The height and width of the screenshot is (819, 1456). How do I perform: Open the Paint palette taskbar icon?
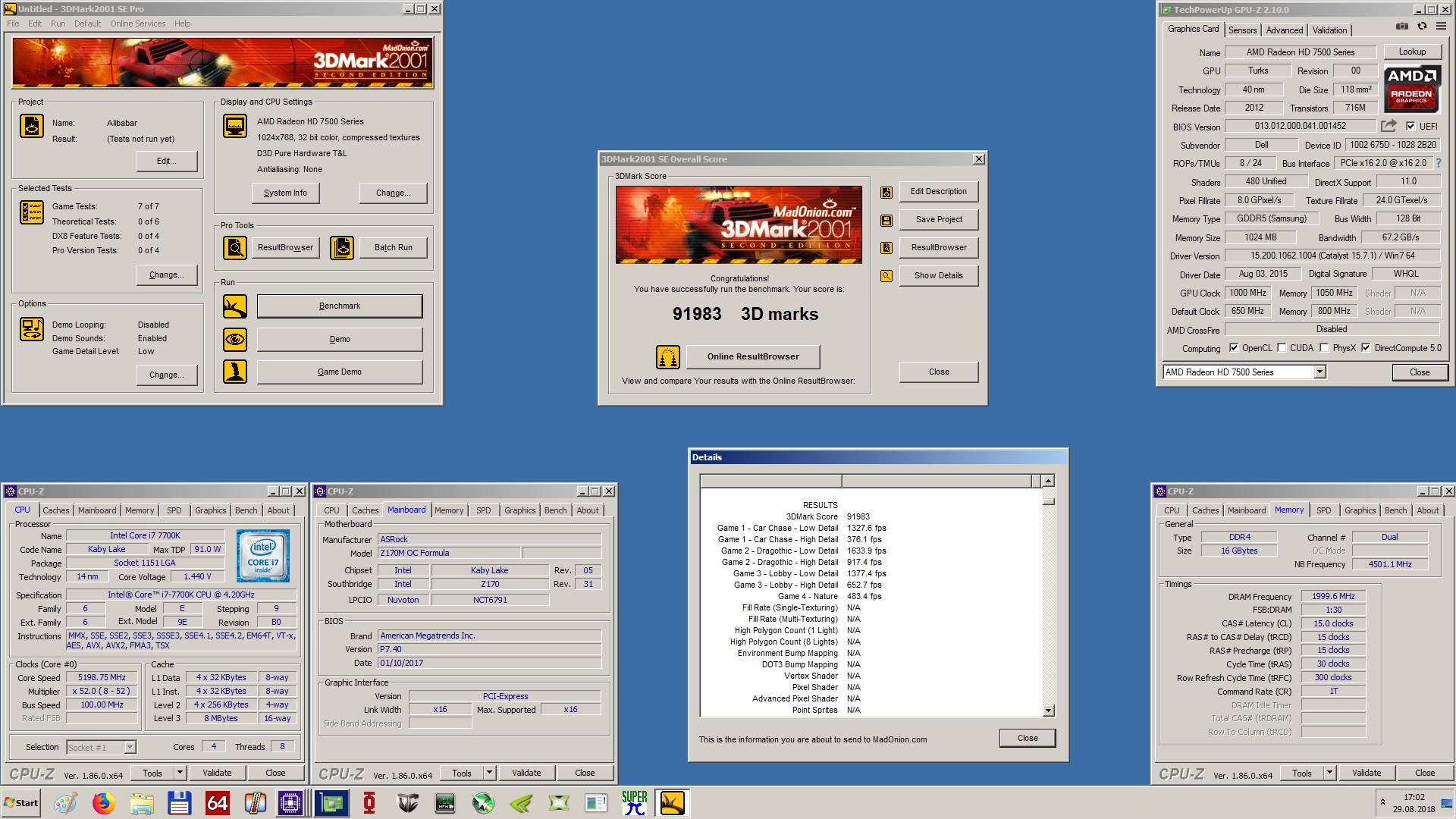(65, 802)
